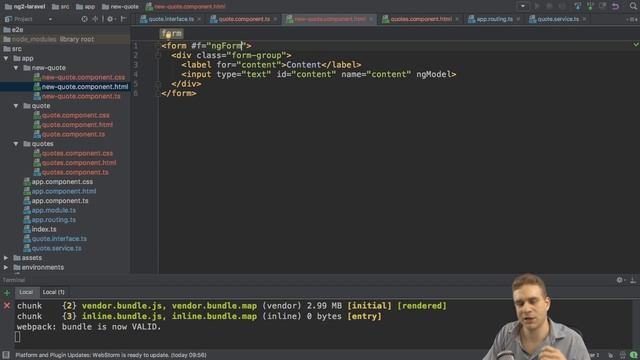Click the src folder icon in tree
This screenshot has width=640, height=360.
[x=7, y=49]
